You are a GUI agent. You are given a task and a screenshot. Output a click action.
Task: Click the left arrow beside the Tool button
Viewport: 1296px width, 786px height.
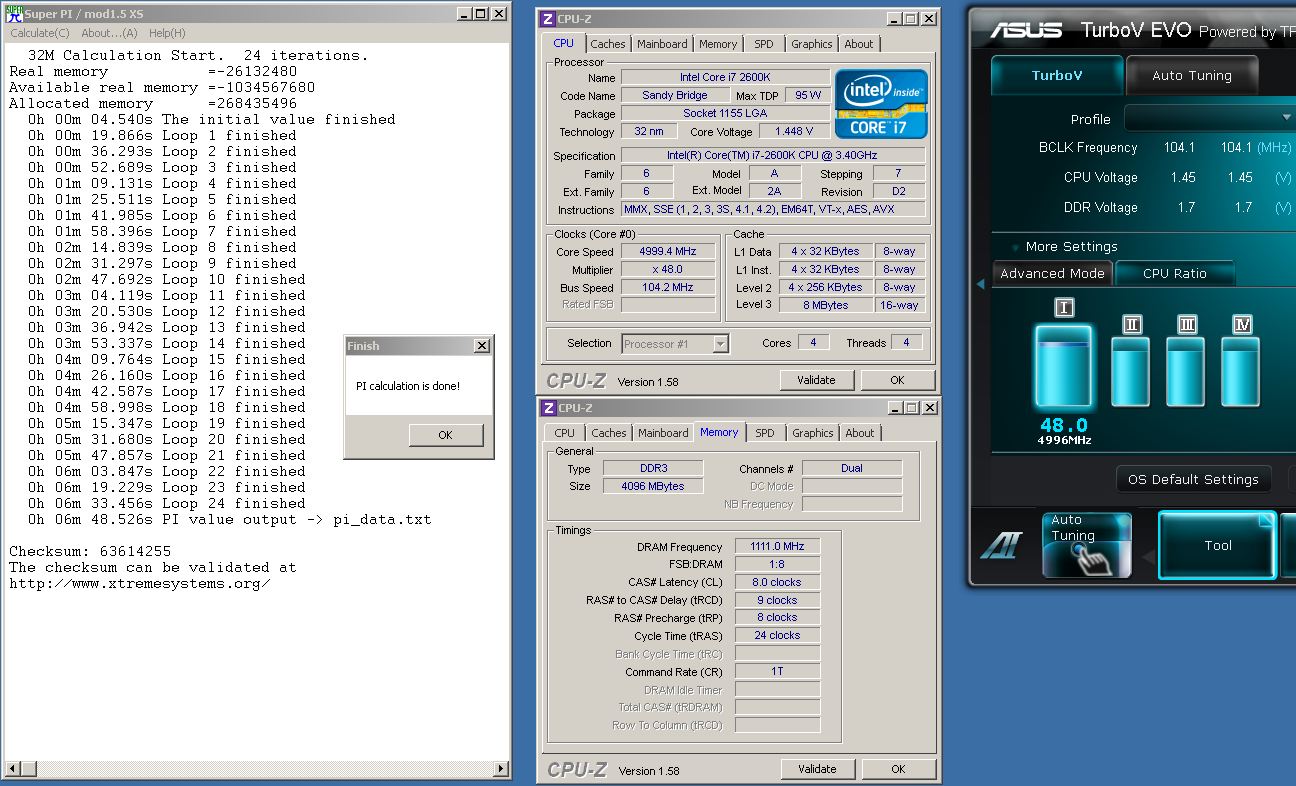point(1148,555)
